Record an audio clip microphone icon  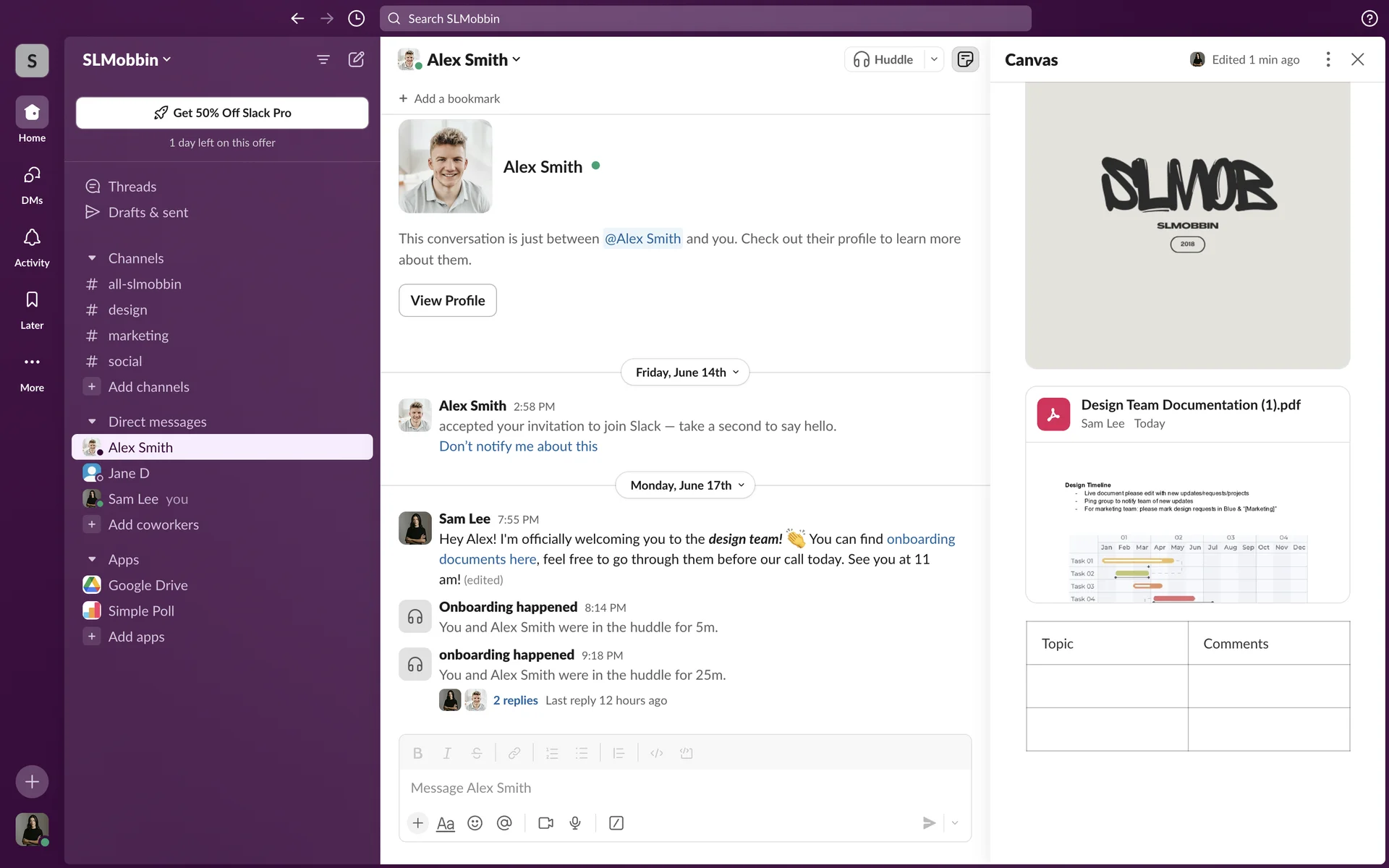pyautogui.click(x=575, y=823)
